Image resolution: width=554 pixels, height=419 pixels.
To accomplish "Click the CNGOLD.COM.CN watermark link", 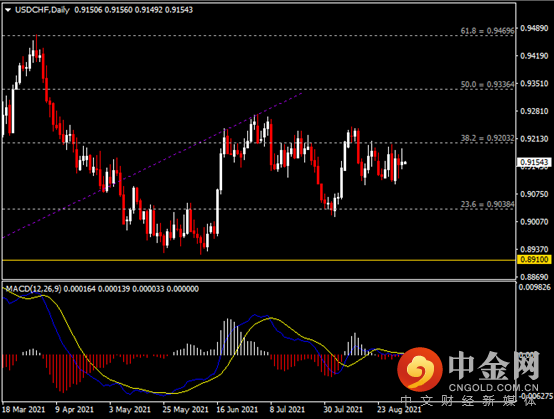I will click(x=493, y=388).
